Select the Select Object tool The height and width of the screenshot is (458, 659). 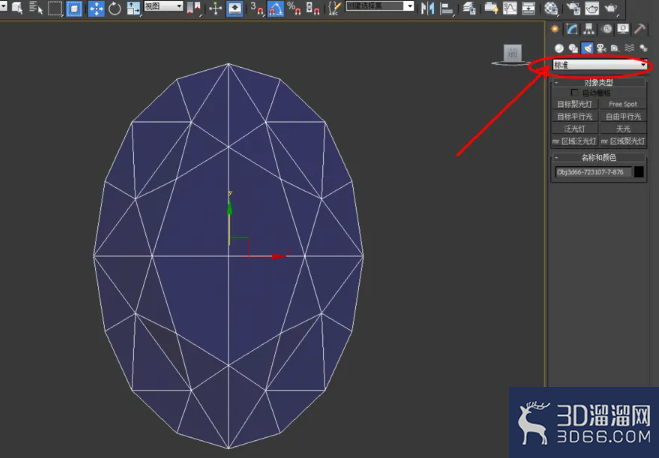(17, 8)
